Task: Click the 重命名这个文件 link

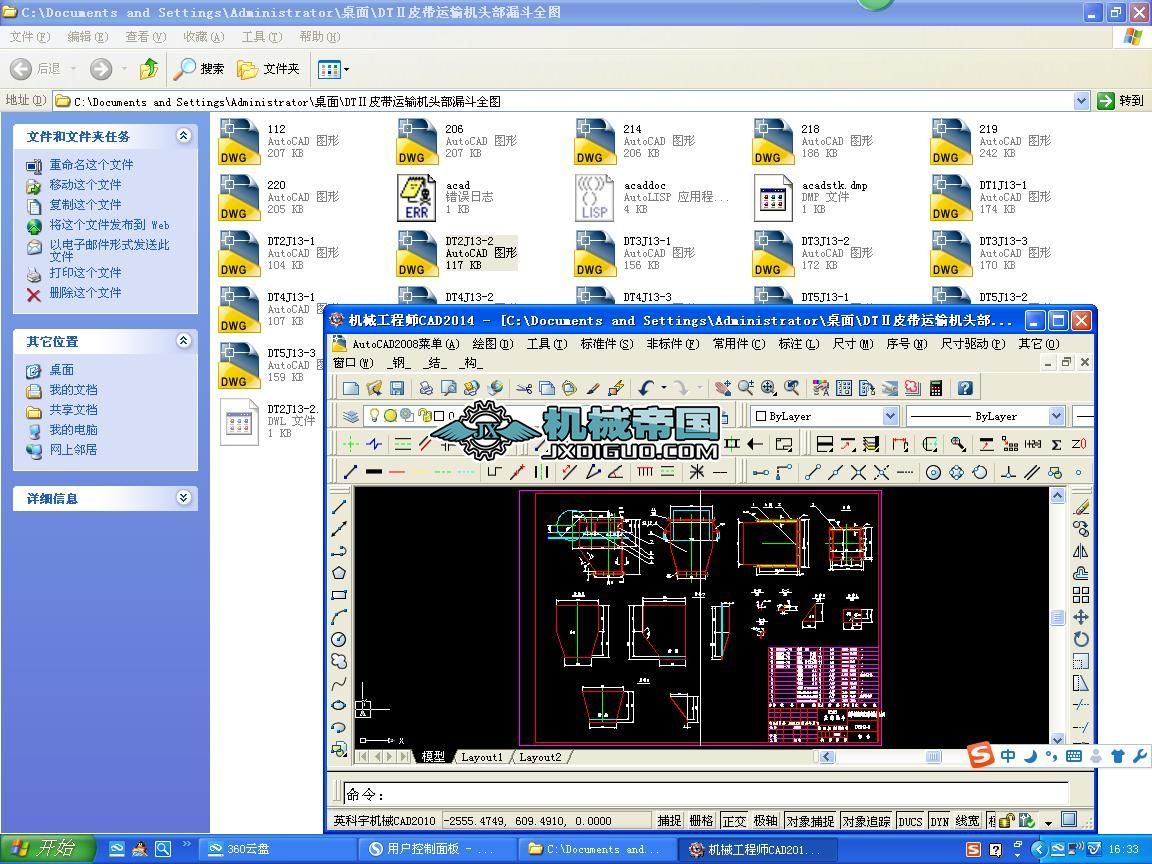Action: pos(91,165)
